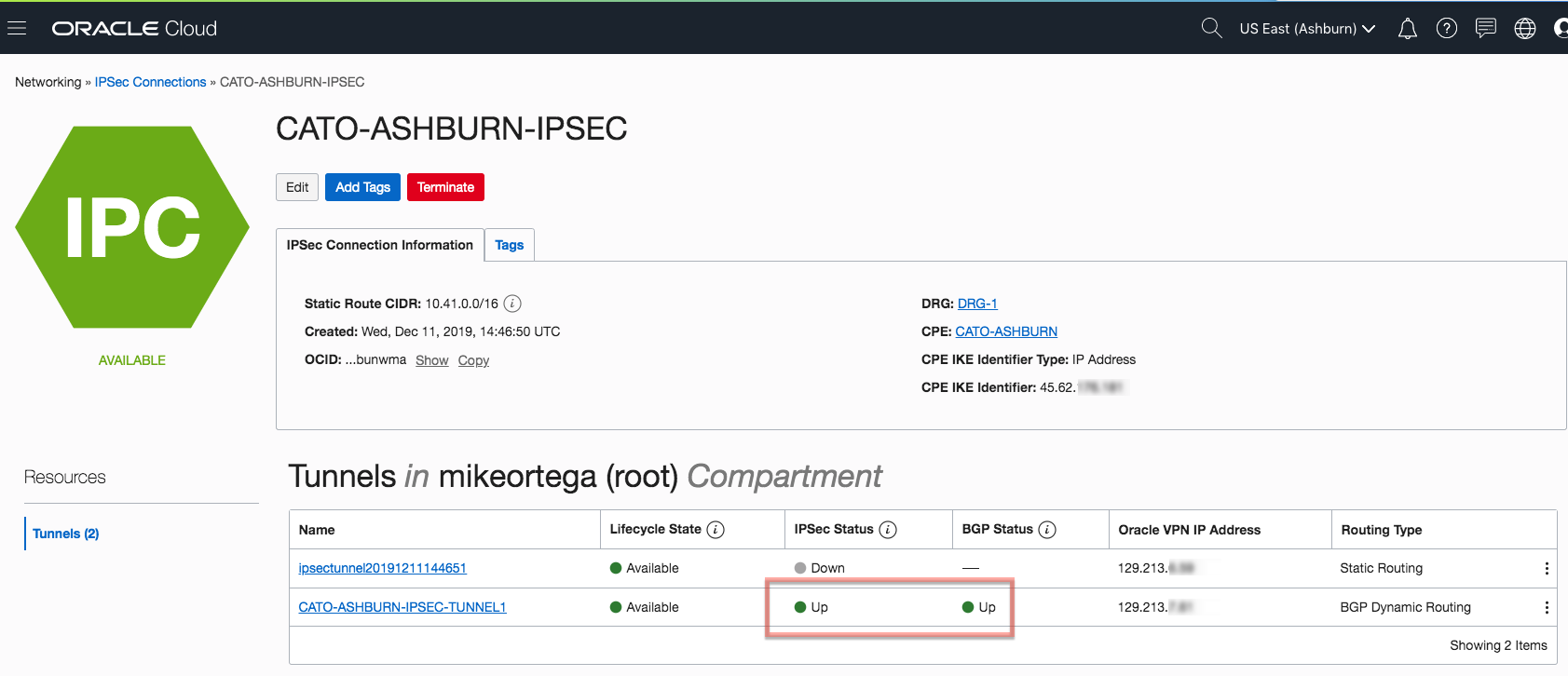Click Copy next to the OCID

pyautogui.click(x=473, y=360)
